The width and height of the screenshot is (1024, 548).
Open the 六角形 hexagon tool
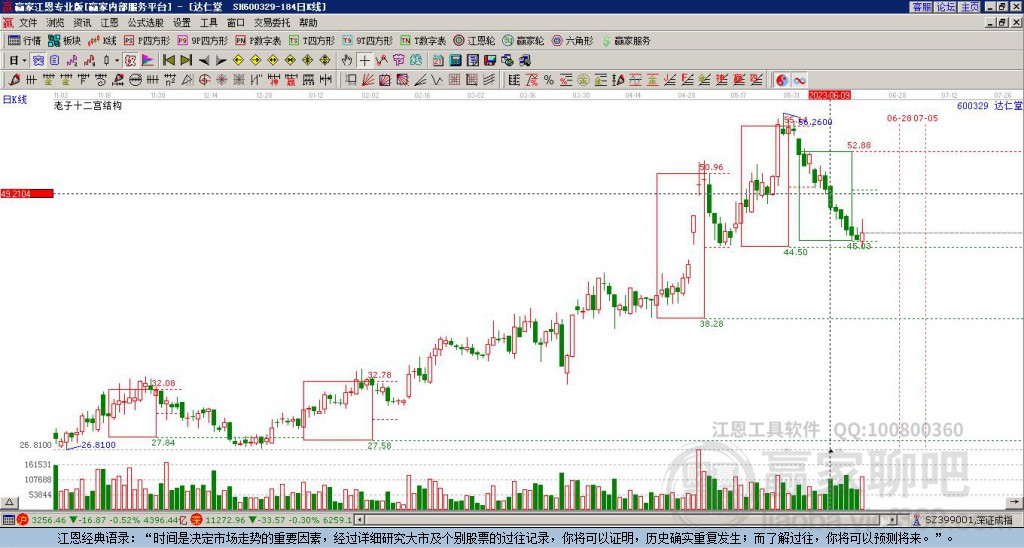(572, 40)
